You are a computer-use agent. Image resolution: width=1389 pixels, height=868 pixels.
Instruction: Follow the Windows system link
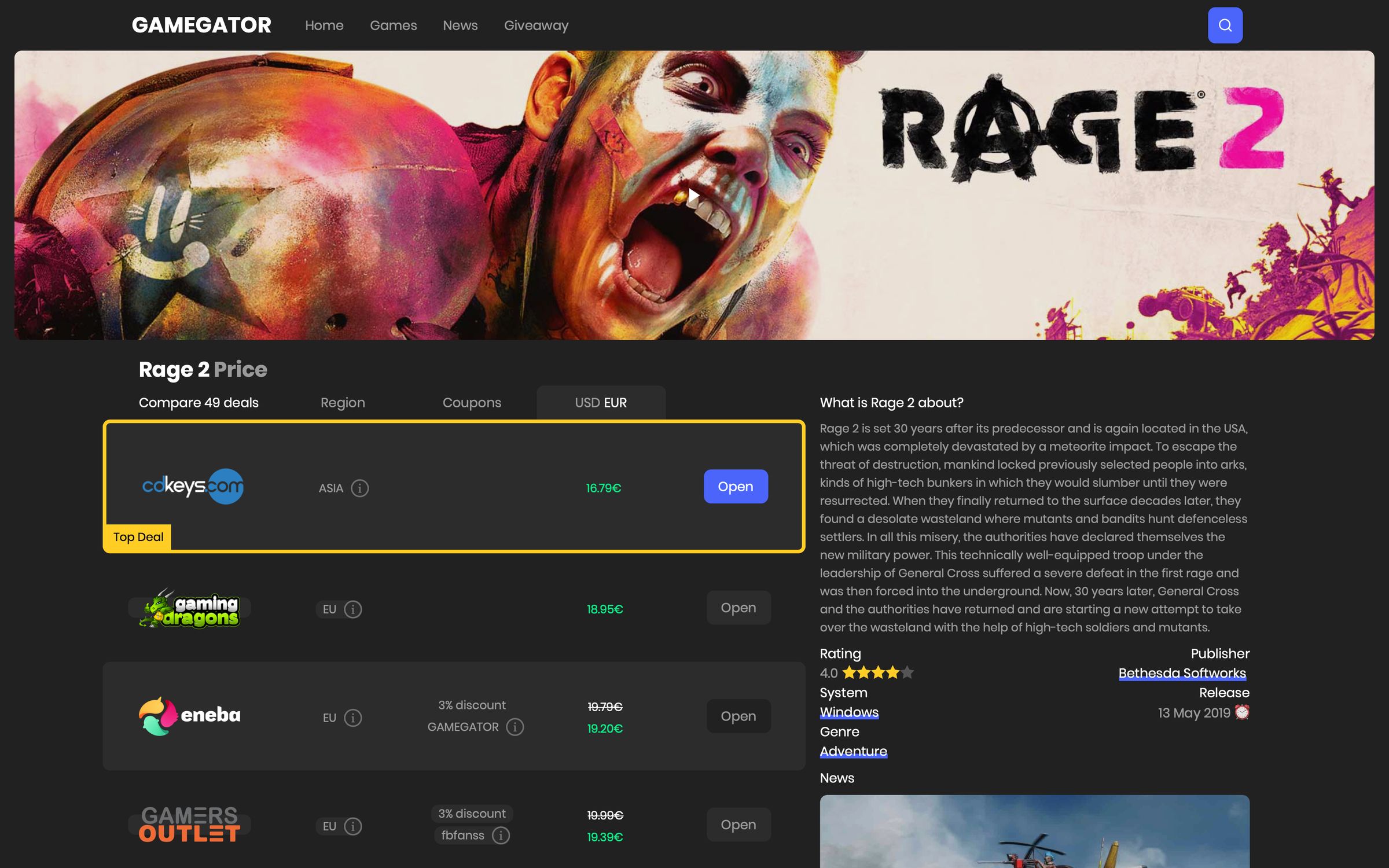pos(849,712)
